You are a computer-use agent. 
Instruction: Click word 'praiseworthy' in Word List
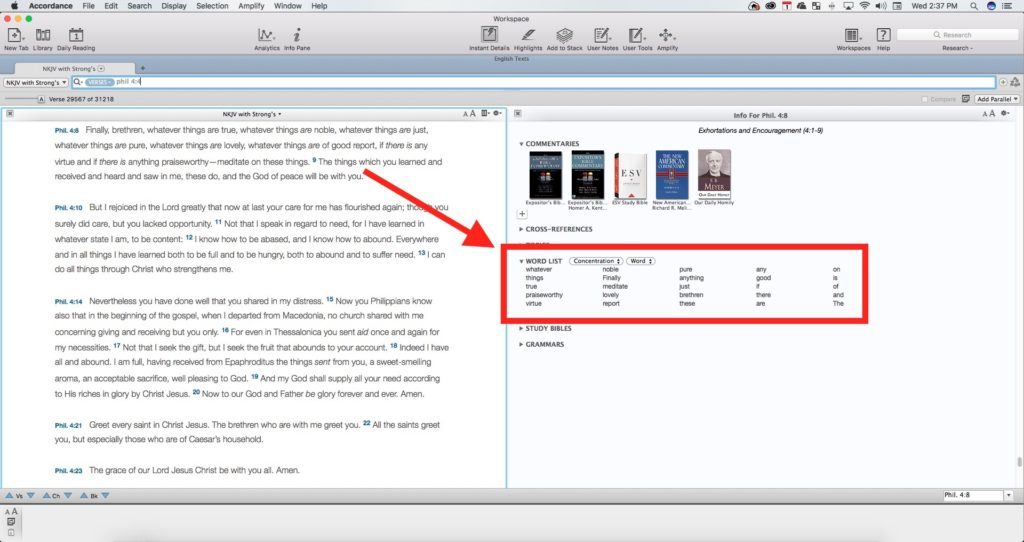pos(544,295)
